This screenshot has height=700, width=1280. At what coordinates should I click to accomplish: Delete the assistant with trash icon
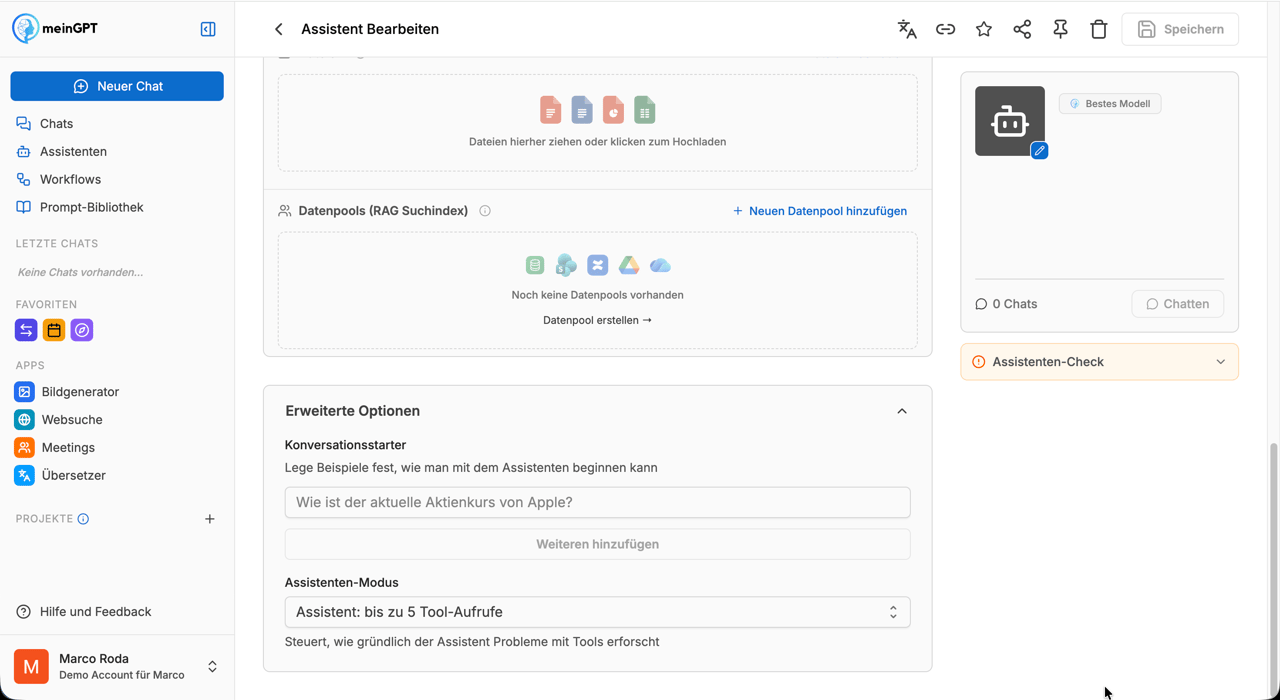[x=1099, y=29]
